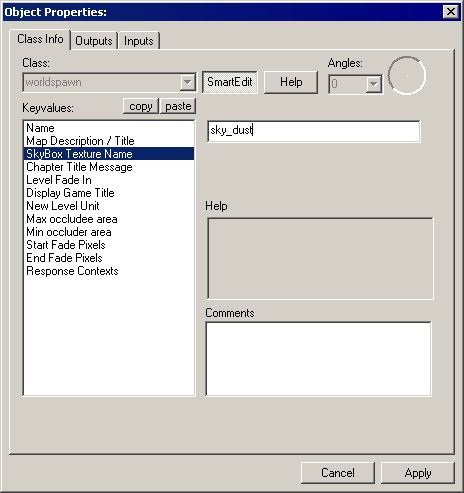This screenshot has width=464, height=493.
Task: Cancel the Object Properties dialog
Action: [338, 473]
